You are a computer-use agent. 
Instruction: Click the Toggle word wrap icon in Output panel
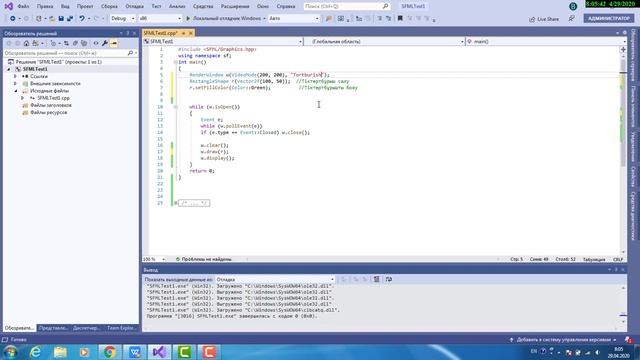[389, 279]
